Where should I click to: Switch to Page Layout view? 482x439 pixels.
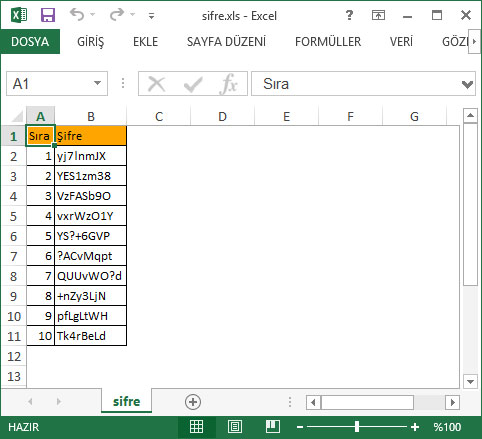[235, 427]
